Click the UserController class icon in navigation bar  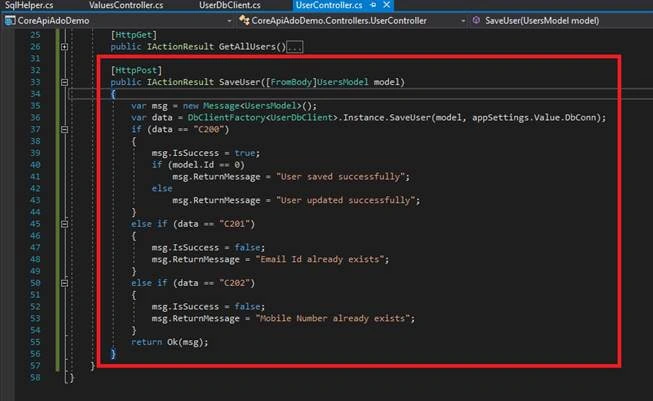pyautogui.click(x=244, y=20)
